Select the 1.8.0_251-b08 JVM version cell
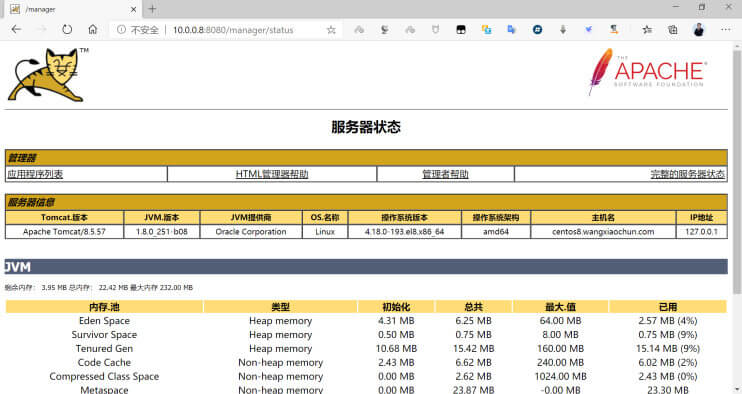The image size is (742, 394). pyautogui.click(x=161, y=232)
